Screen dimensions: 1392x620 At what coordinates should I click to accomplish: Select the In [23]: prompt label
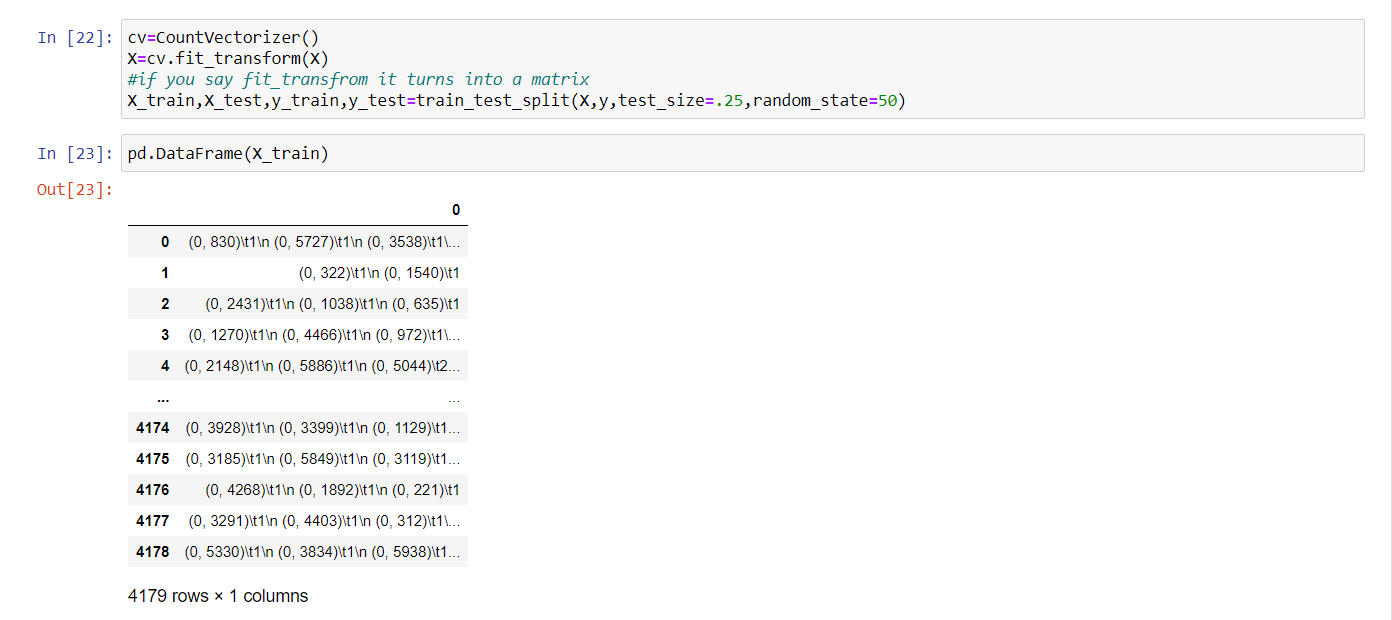76,153
